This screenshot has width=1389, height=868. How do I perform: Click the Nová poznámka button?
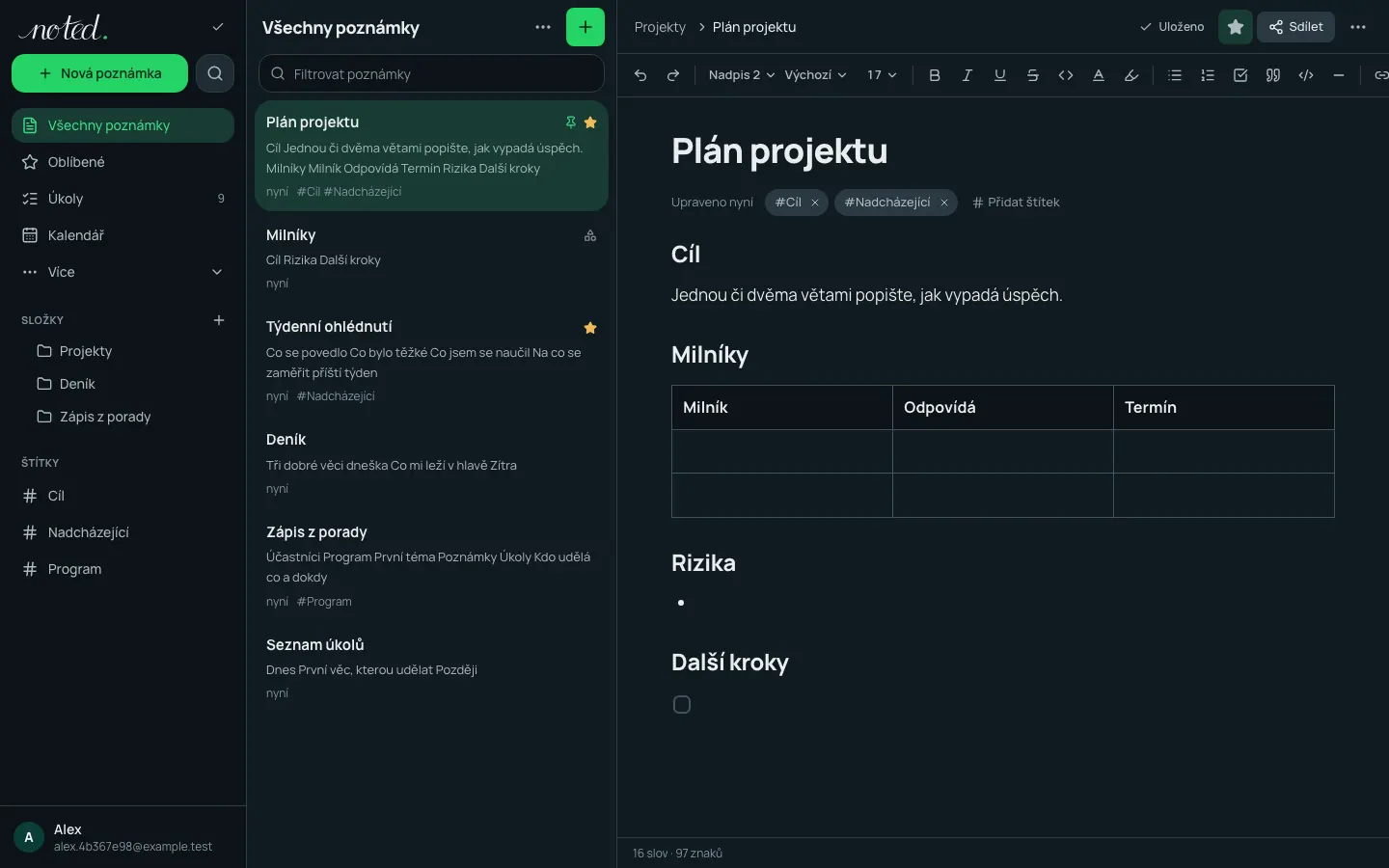pos(99,73)
